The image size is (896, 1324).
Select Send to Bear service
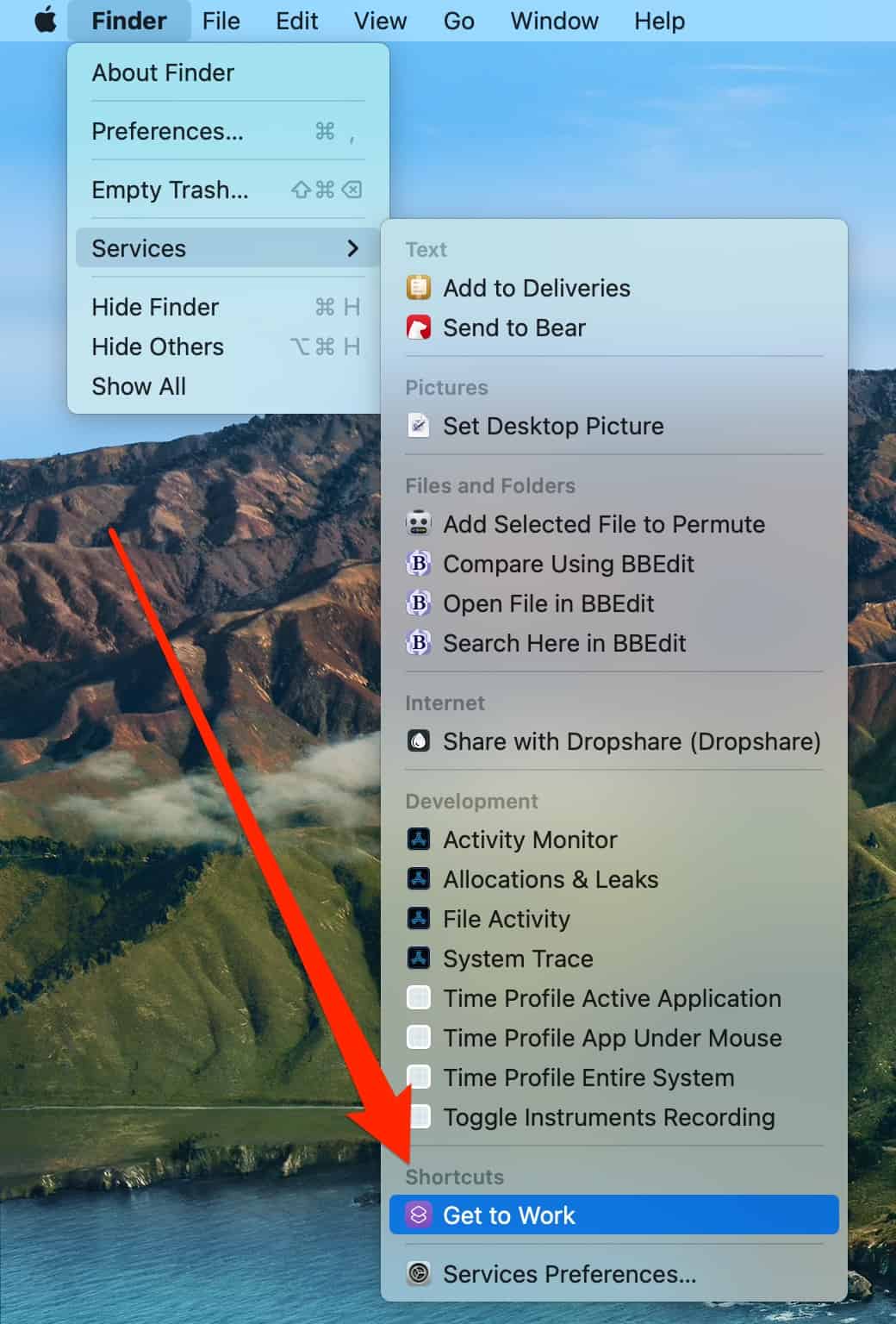pyautogui.click(x=613, y=328)
